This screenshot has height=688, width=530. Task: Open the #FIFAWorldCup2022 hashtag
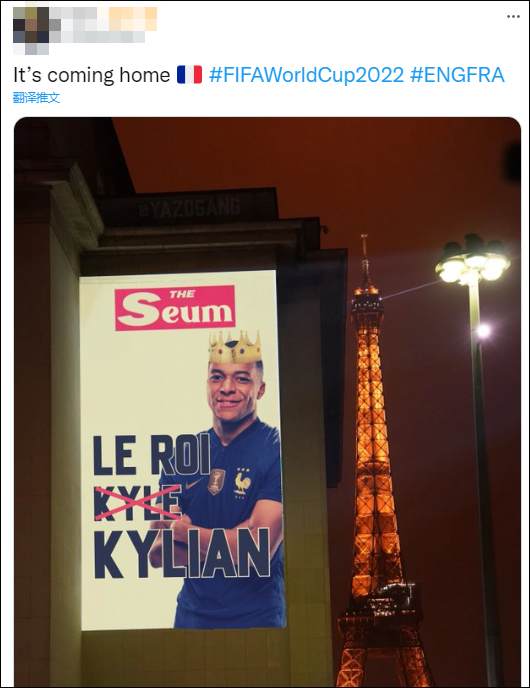coord(306,75)
